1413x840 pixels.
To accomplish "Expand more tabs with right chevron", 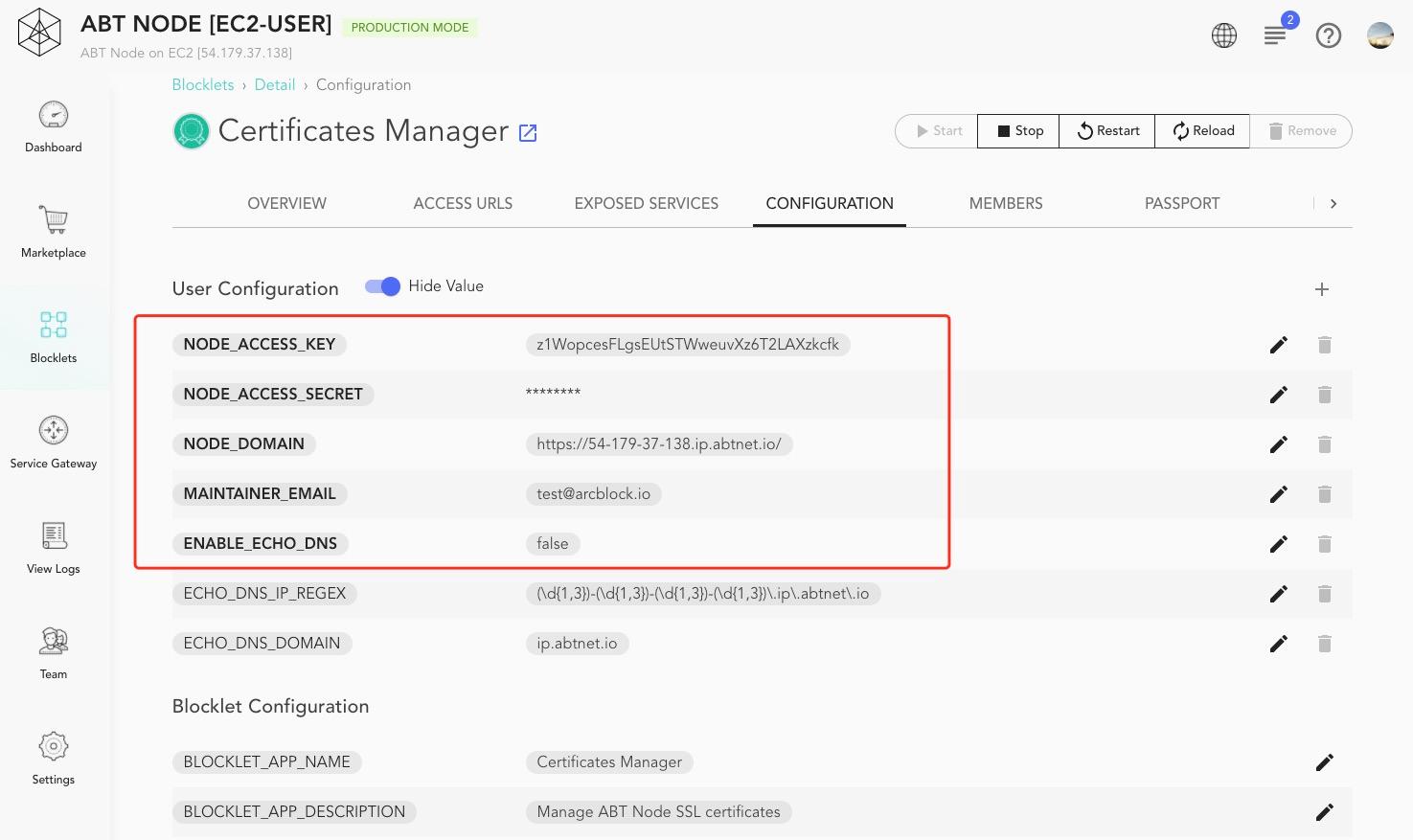I will 1333,203.
